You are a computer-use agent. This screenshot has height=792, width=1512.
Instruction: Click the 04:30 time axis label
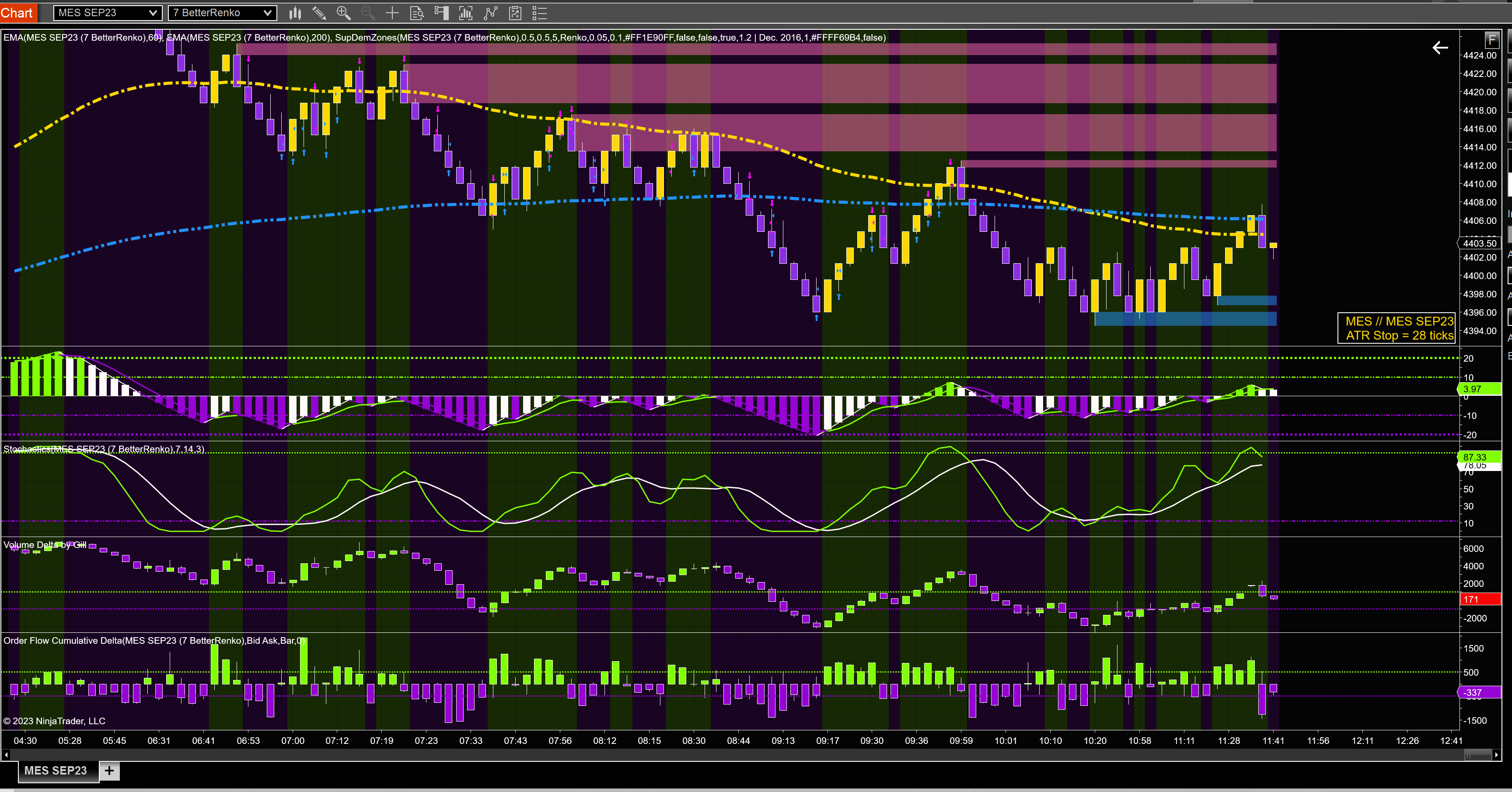click(25, 740)
